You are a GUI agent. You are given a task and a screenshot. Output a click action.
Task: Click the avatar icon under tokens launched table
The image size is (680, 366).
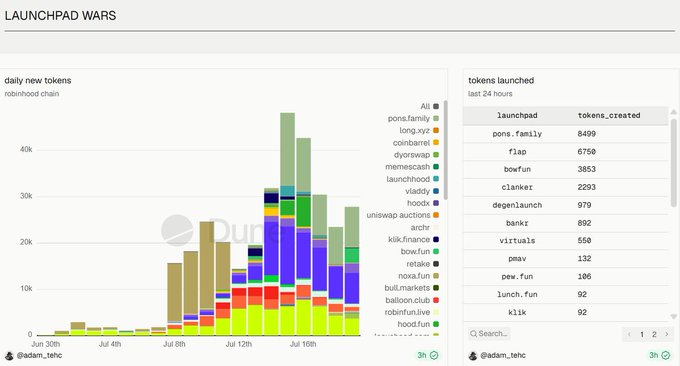click(x=473, y=356)
